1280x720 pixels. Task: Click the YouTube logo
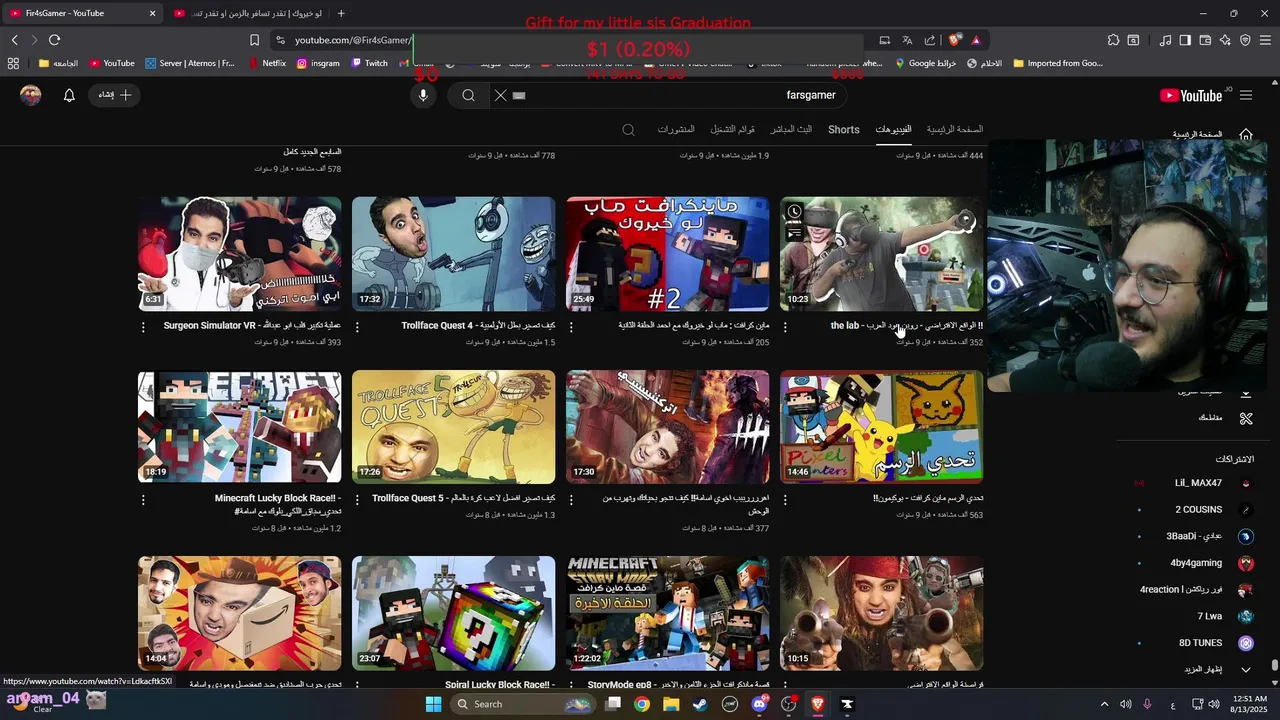(x=1191, y=95)
